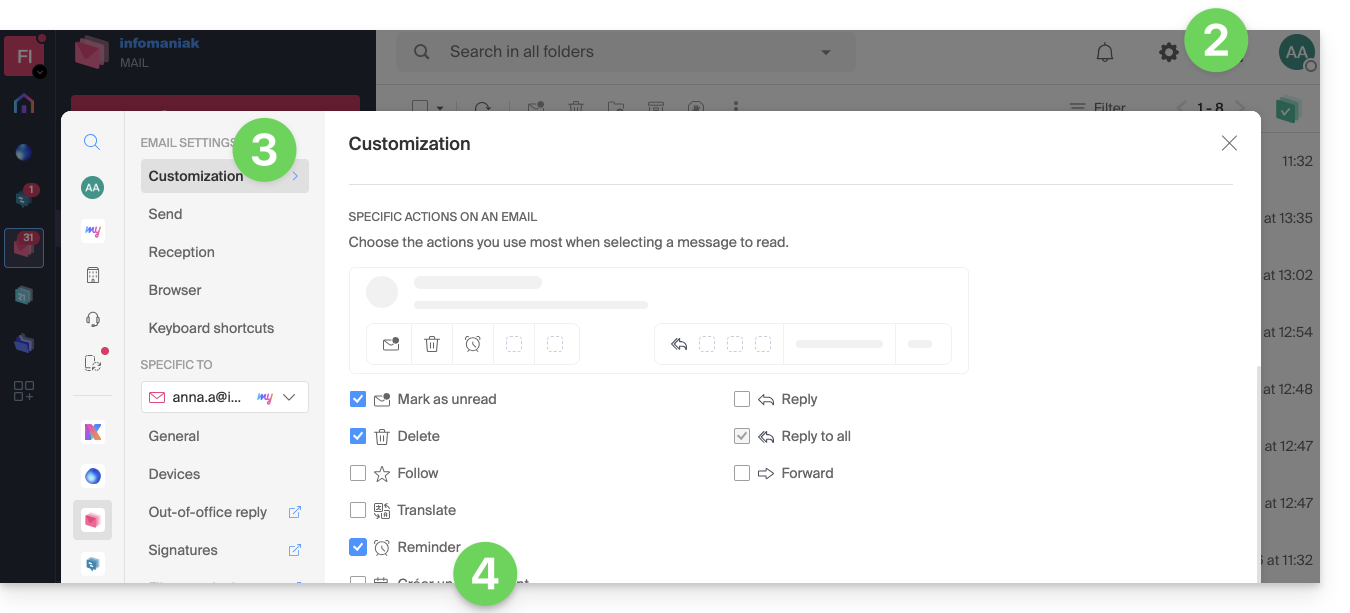Click the reply arrow icon in preview

tap(679, 344)
